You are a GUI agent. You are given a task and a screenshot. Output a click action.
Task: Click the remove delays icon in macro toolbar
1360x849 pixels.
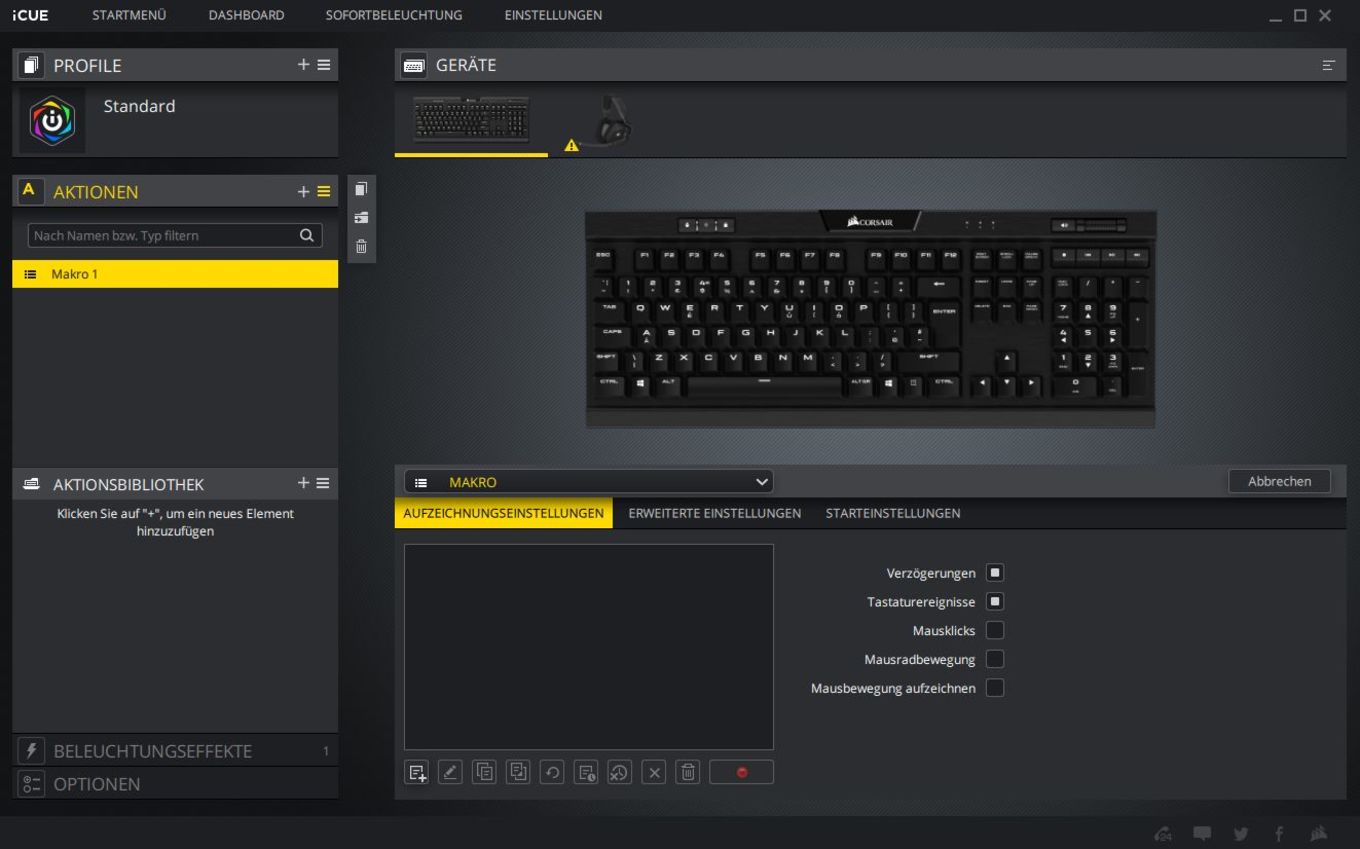tap(620, 772)
